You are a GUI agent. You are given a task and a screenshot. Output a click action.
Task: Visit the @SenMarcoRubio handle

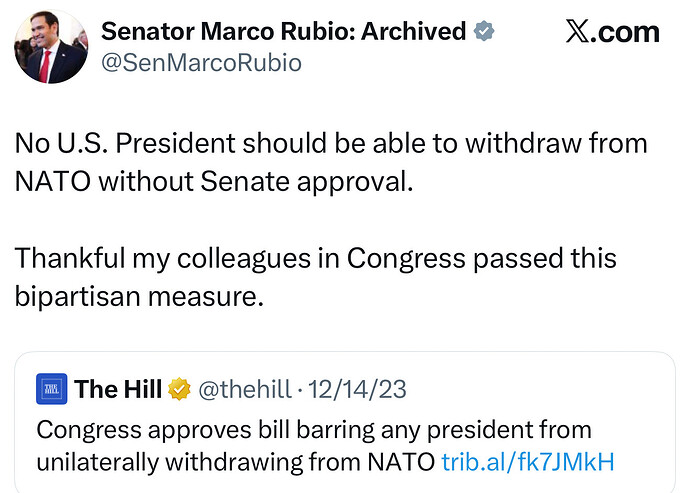pyautogui.click(x=202, y=63)
